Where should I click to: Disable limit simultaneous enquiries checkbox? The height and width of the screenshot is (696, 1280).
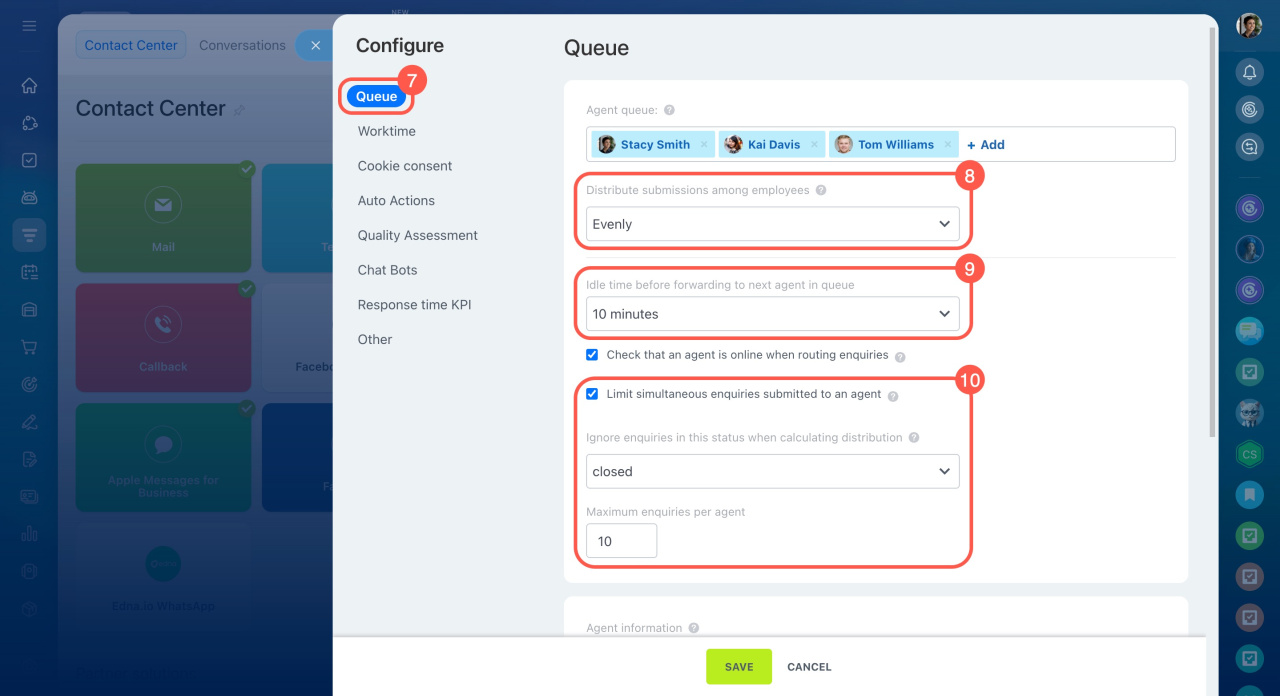(x=592, y=394)
